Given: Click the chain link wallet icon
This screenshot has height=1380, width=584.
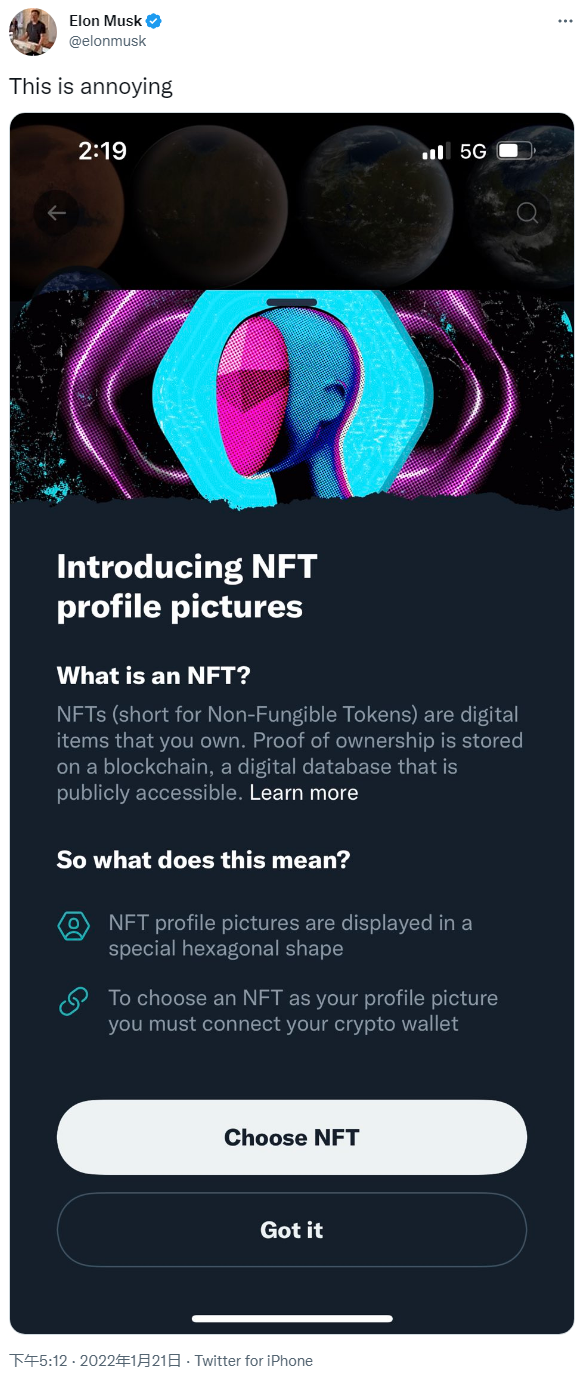Looking at the screenshot, I should [x=74, y=1001].
